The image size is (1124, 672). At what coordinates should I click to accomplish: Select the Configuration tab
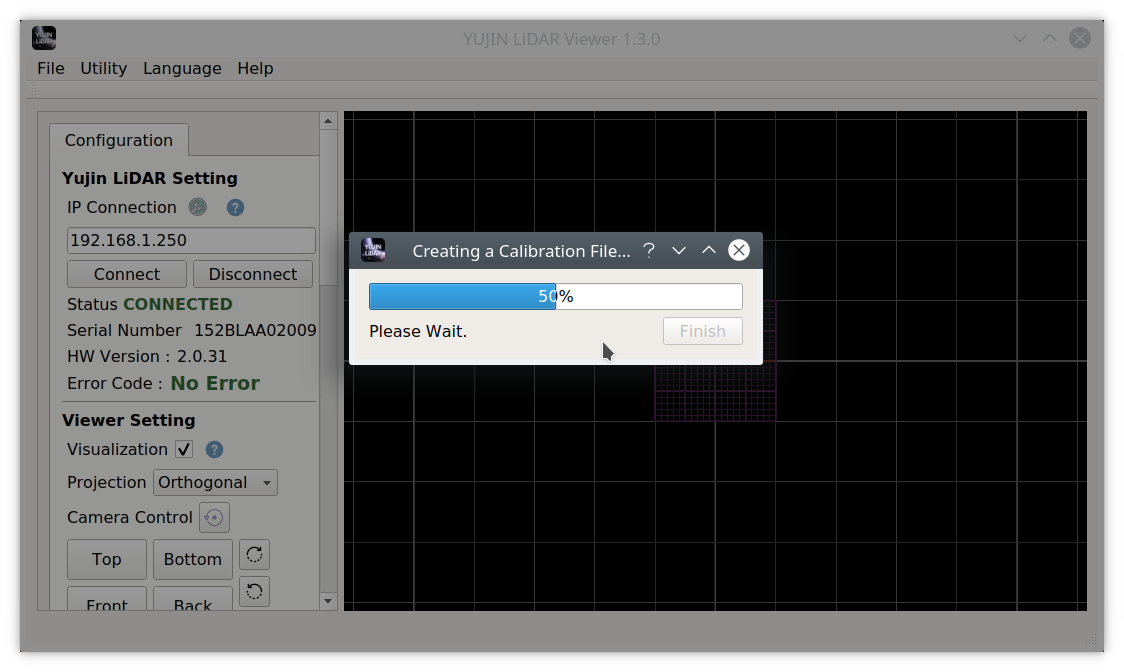(x=119, y=140)
